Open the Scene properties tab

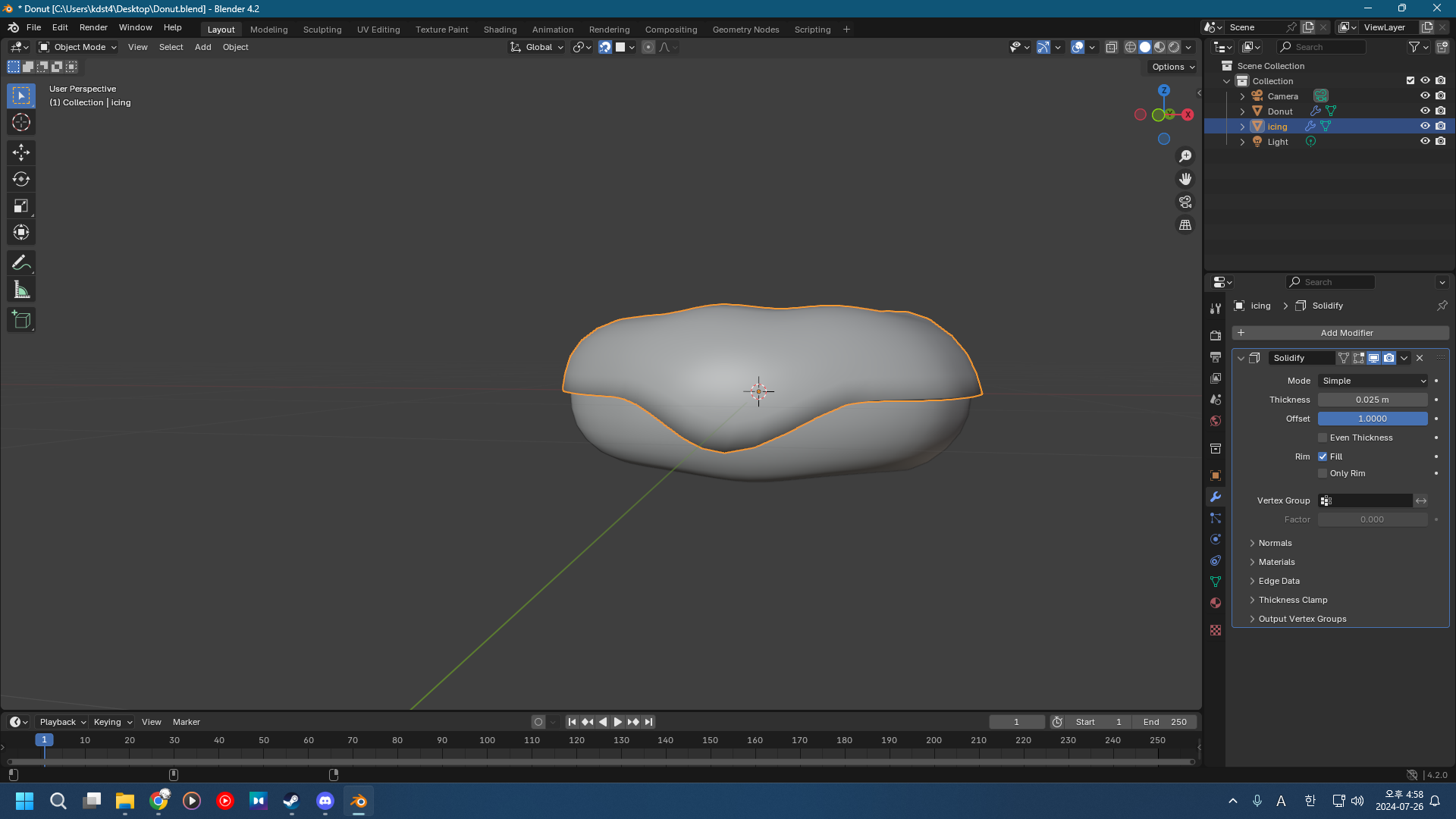point(1216,399)
